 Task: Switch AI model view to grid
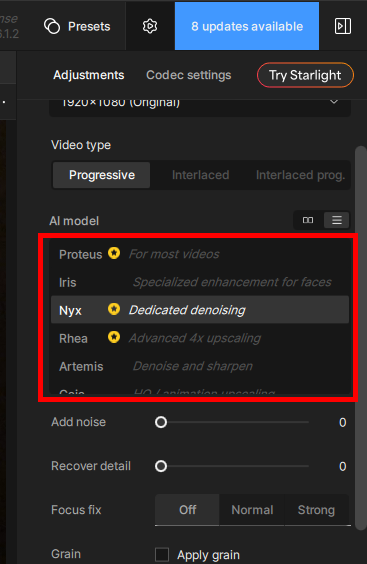click(308, 220)
